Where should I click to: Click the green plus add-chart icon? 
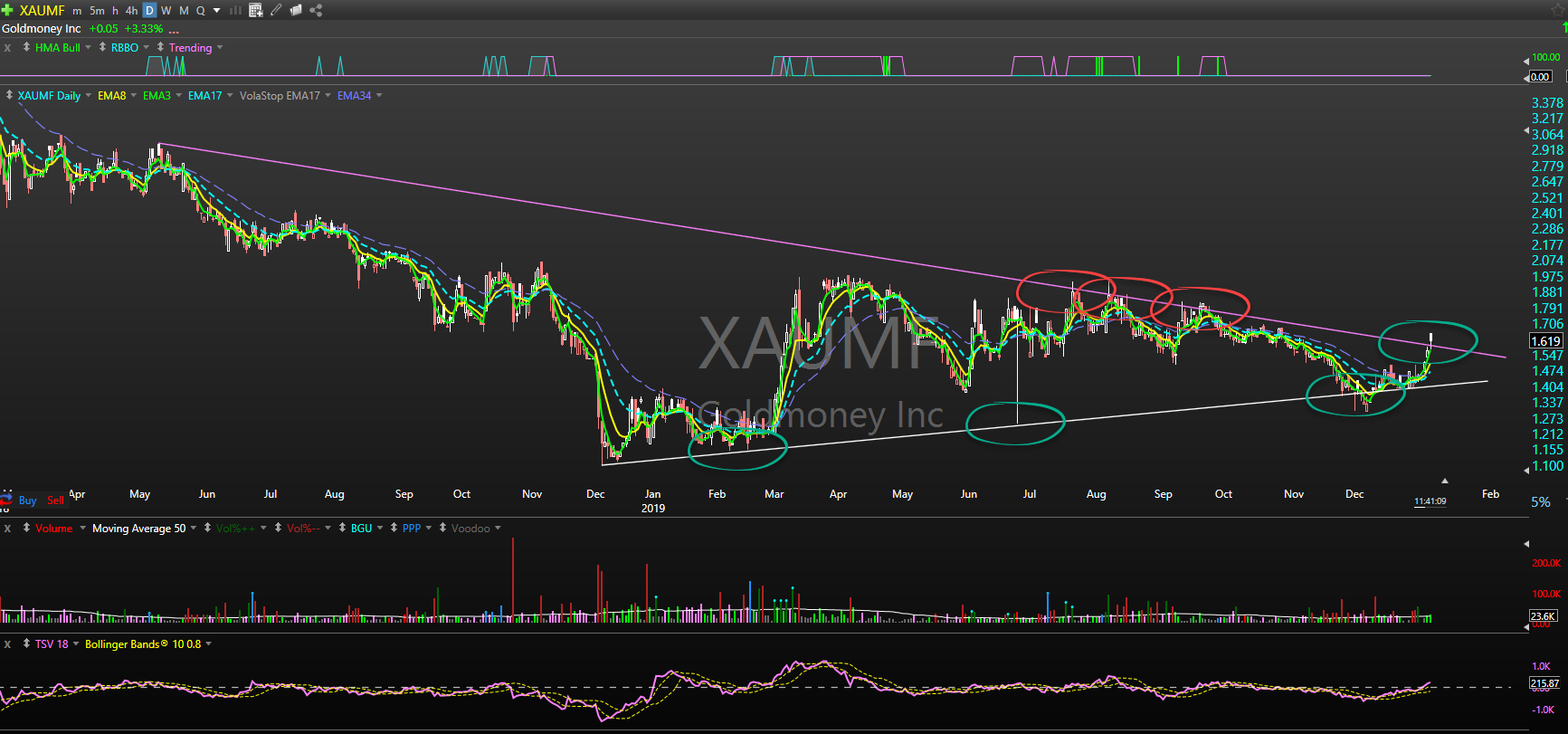pyautogui.click(x=7, y=10)
